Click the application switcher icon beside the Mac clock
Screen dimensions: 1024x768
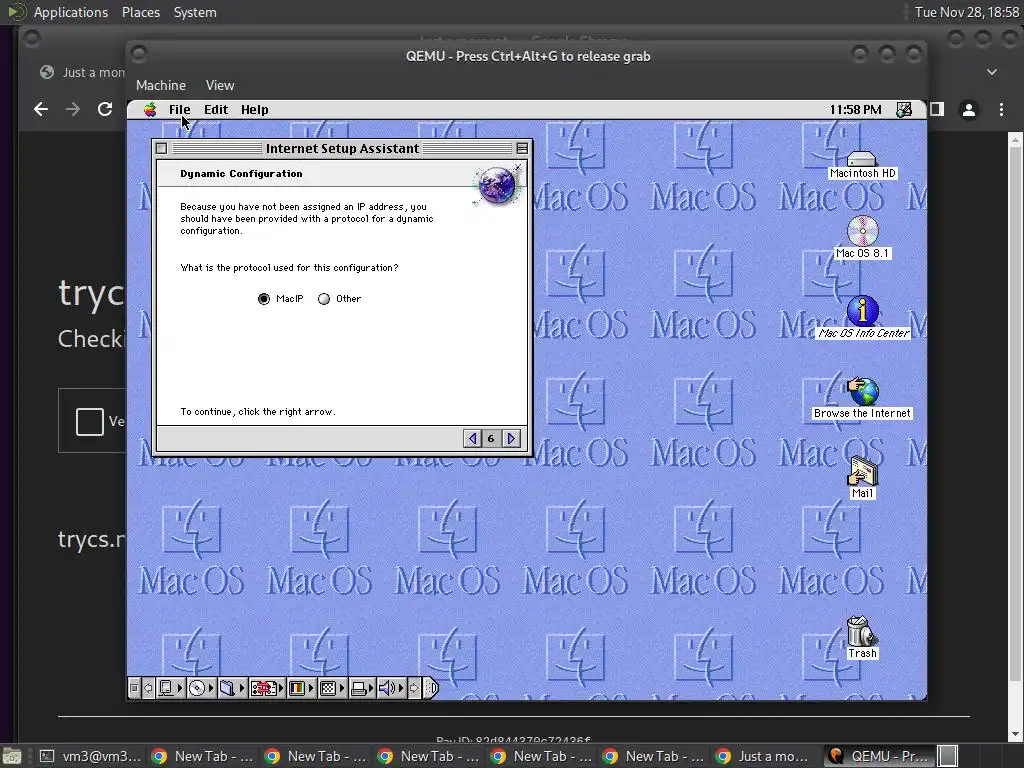(904, 110)
